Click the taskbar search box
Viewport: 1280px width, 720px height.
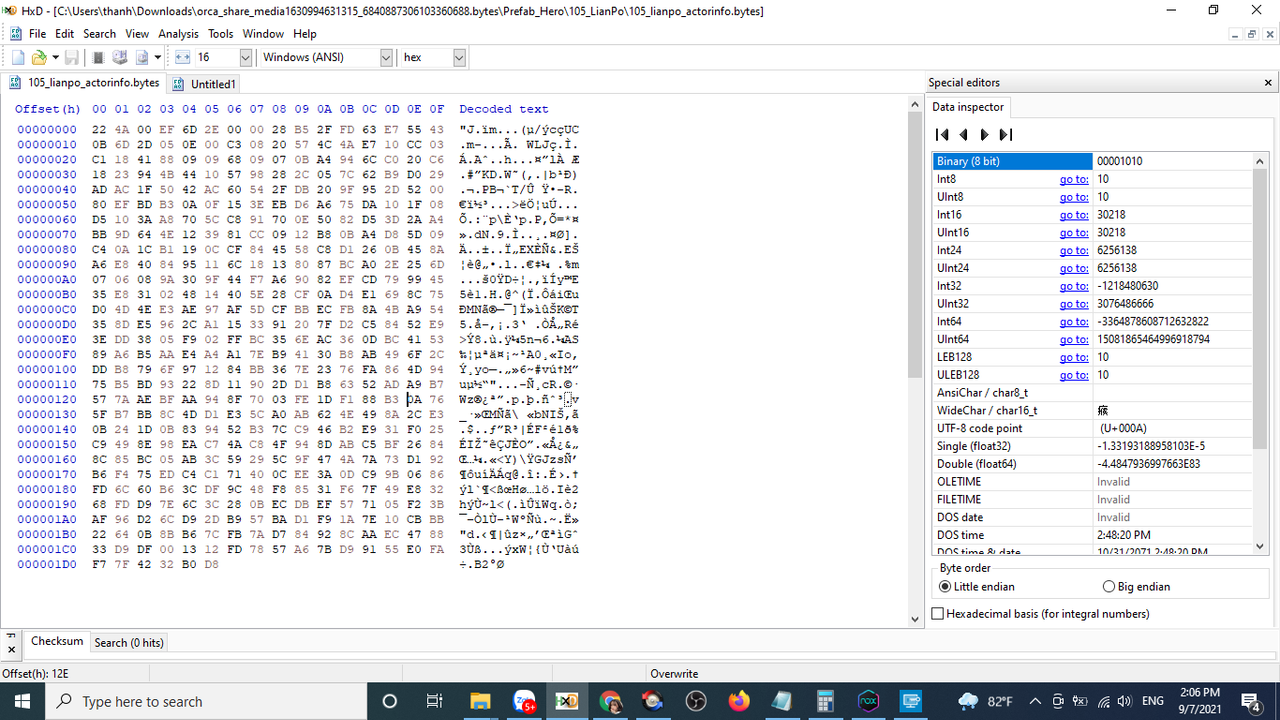coord(207,701)
